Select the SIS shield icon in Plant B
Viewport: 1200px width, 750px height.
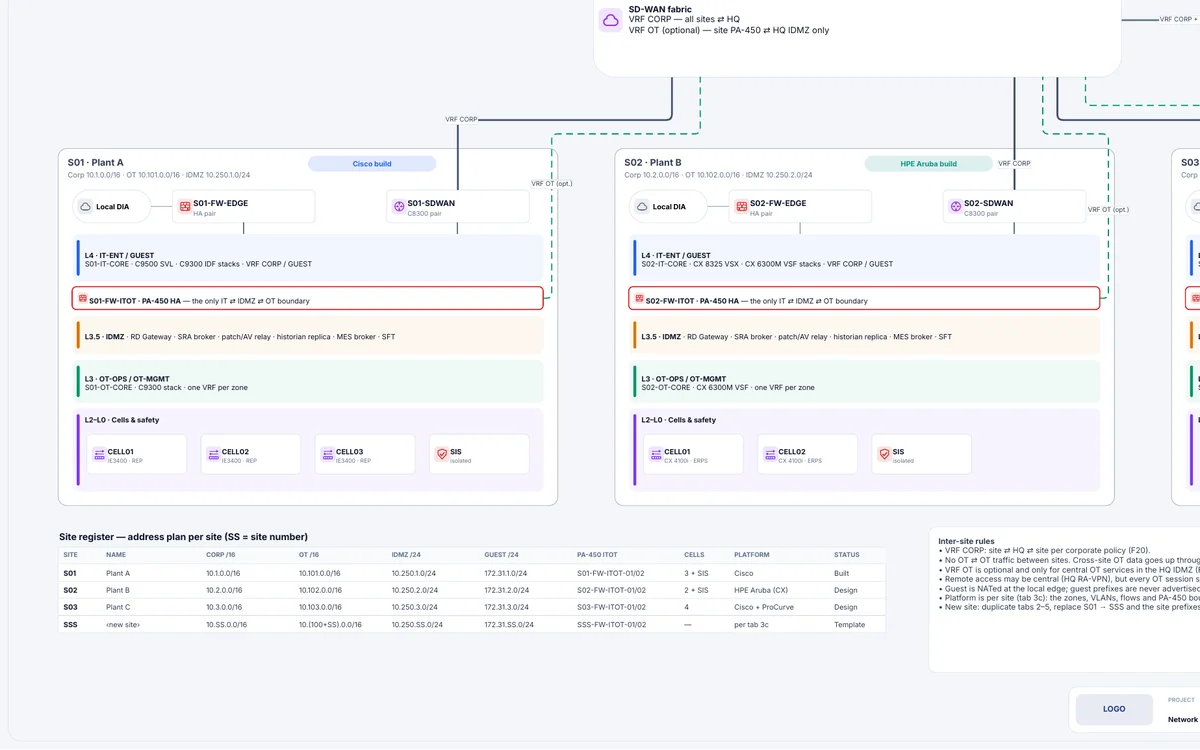pos(884,454)
